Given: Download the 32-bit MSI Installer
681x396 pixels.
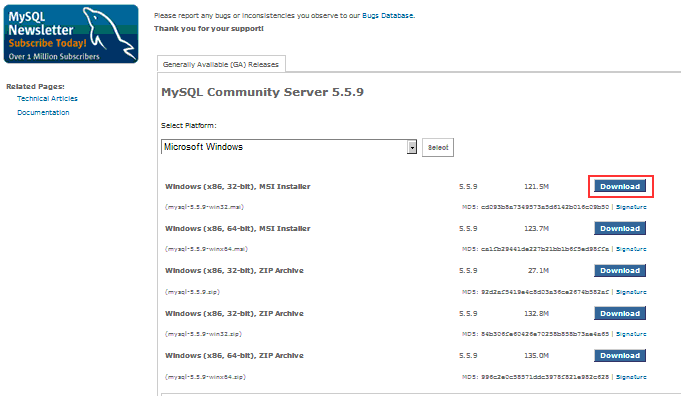Looking at the screenshot, I should click(620, 186).
